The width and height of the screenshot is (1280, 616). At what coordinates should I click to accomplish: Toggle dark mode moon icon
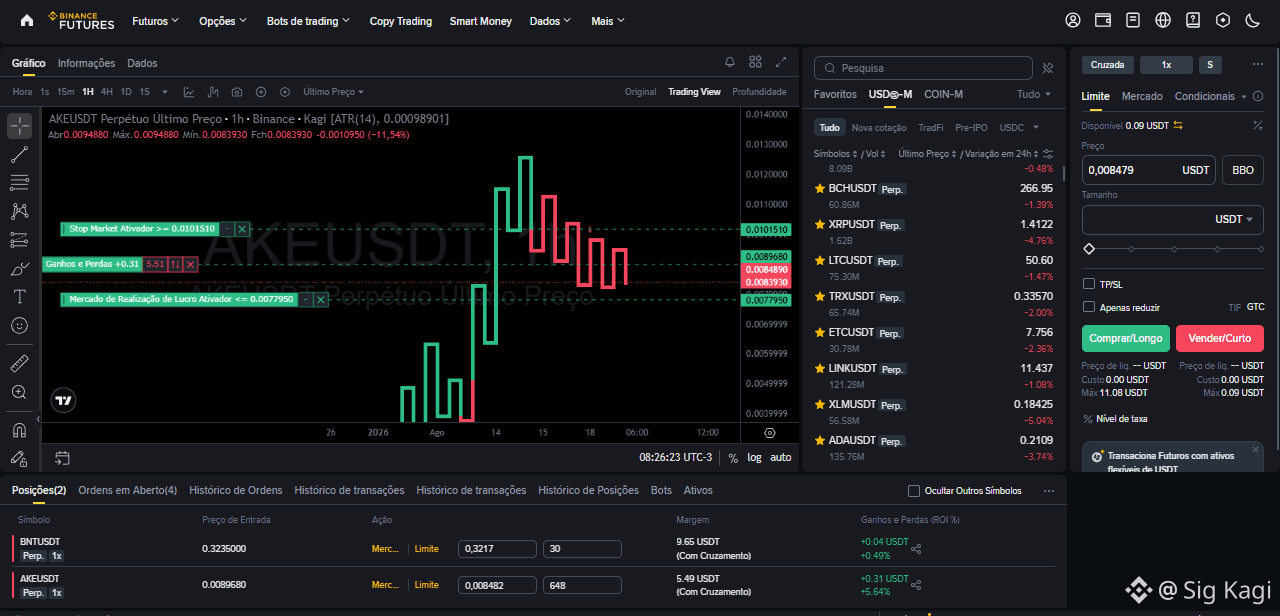point(1252,20)
